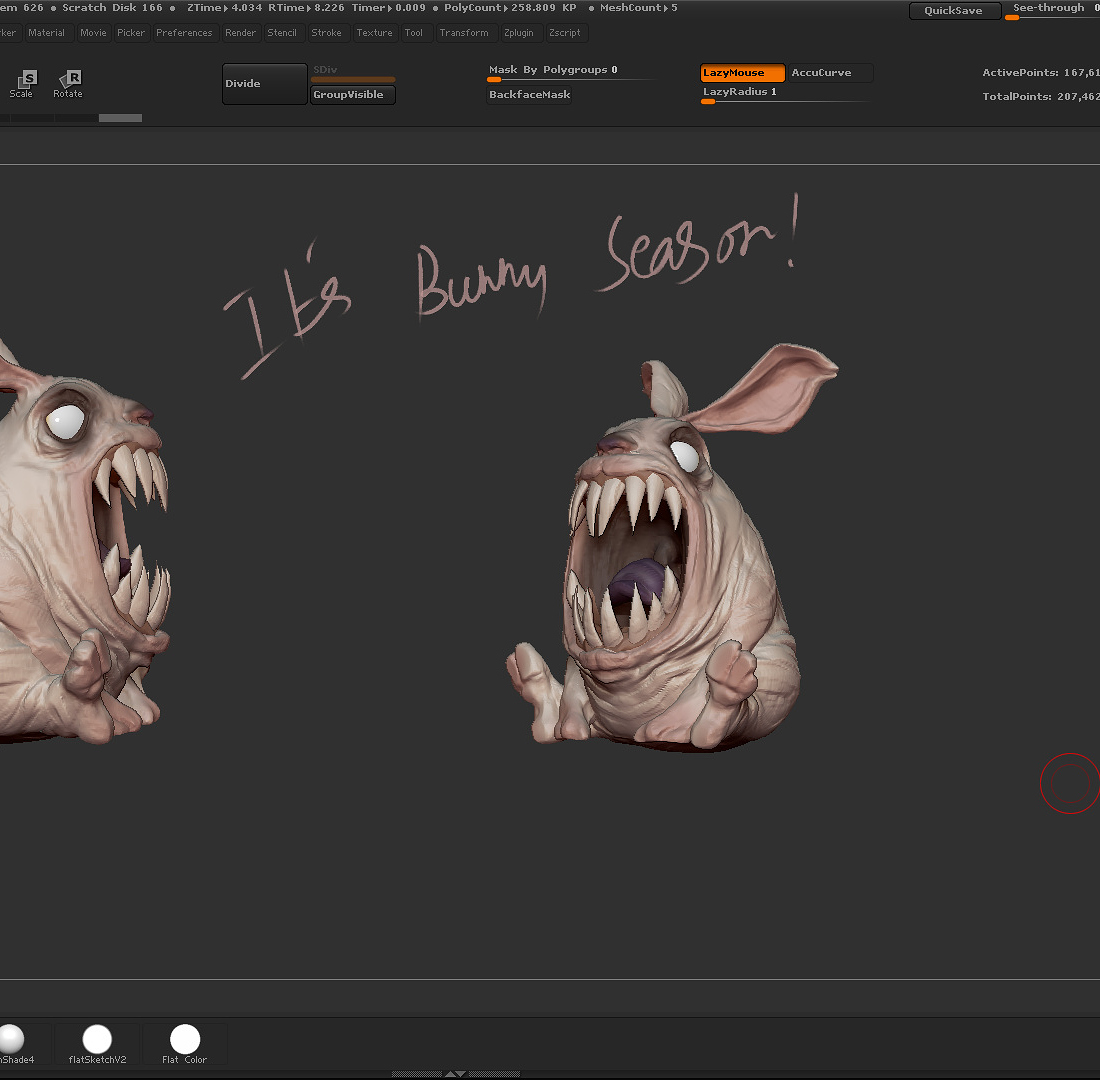Adjust the SDiv slider
This screenshot has width=1100, height=1080.
[x=353, y=73]
